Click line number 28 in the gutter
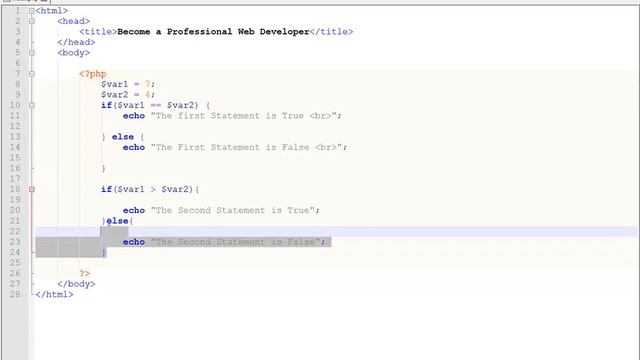This screenshot has width=640, height=360. 15,294
